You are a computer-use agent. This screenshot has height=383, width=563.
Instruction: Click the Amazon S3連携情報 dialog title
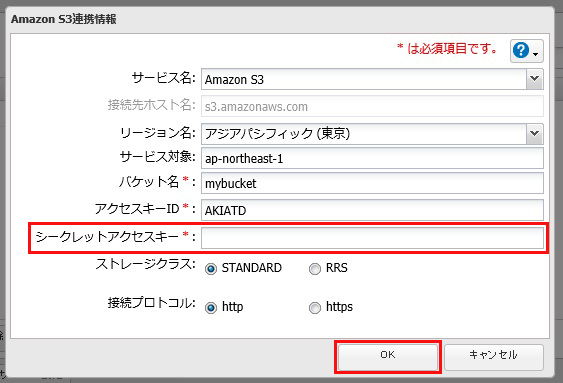(64, 19)
